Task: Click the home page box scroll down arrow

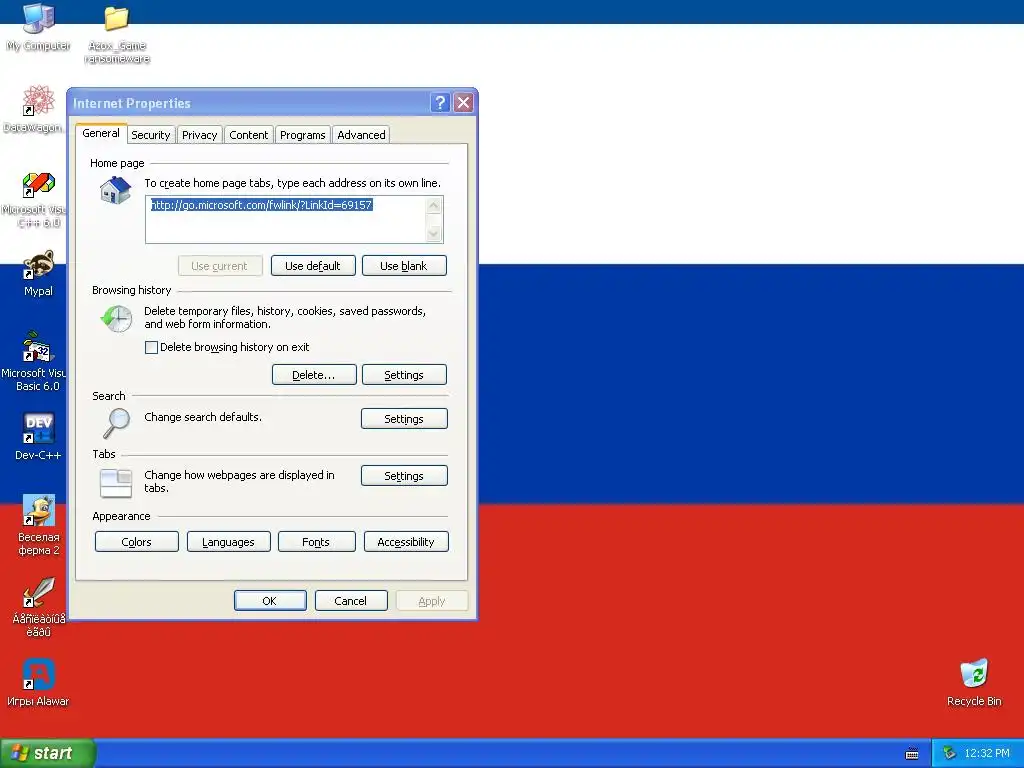Action: (434, 234)
